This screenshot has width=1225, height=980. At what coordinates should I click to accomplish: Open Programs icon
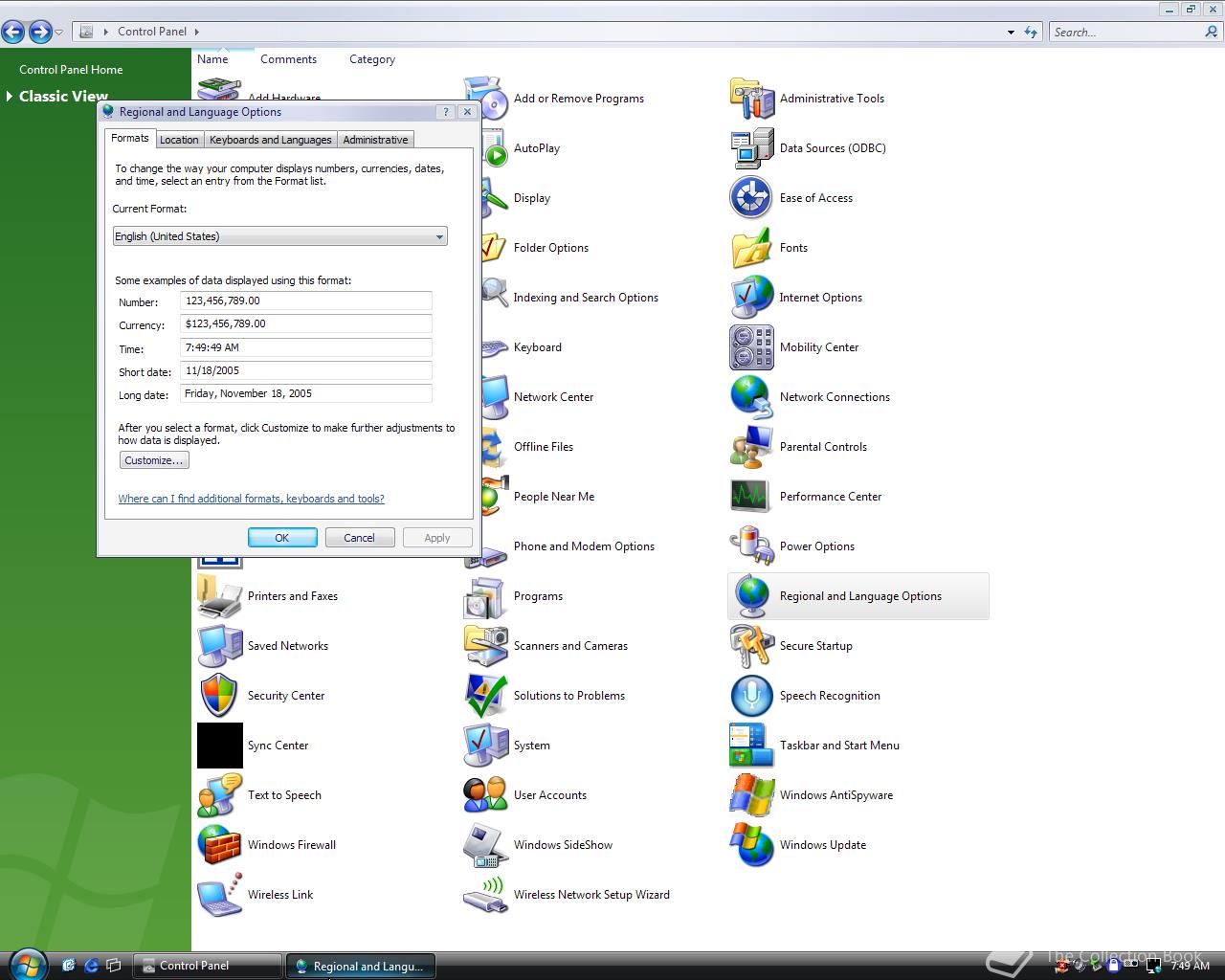click(x=486, y=596)
